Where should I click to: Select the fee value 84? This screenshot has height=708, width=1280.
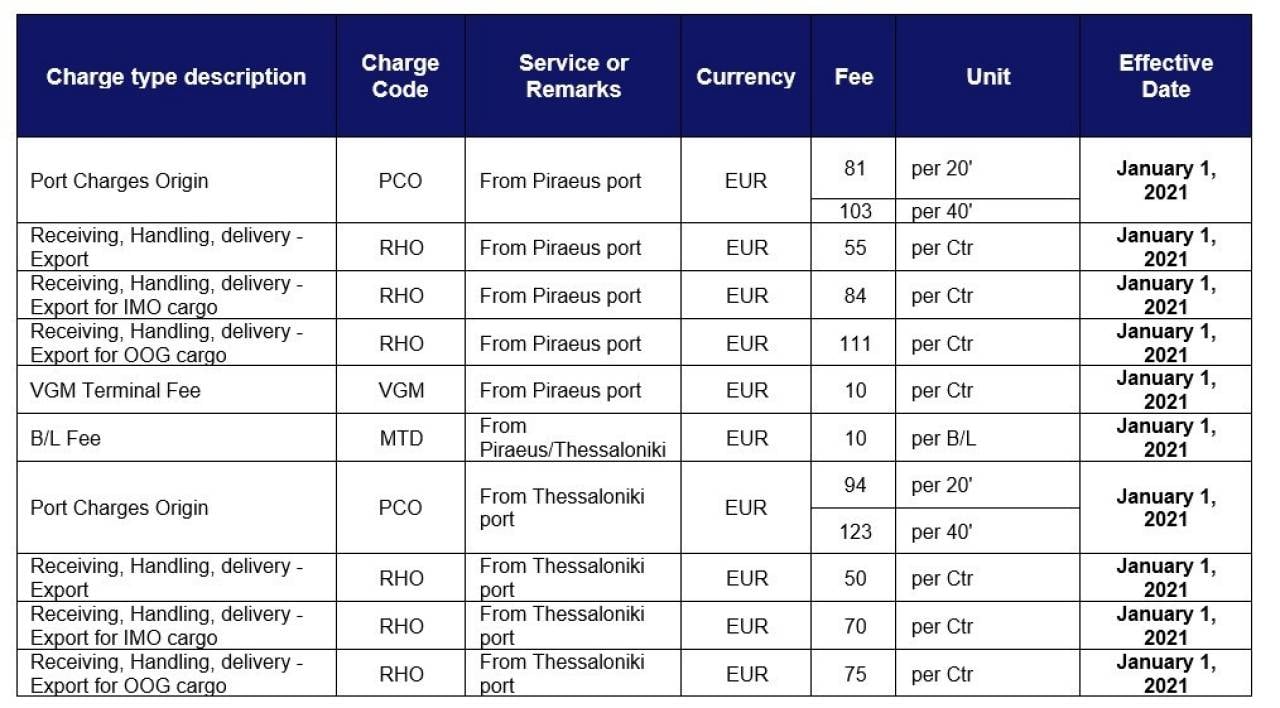pos(855,295)
